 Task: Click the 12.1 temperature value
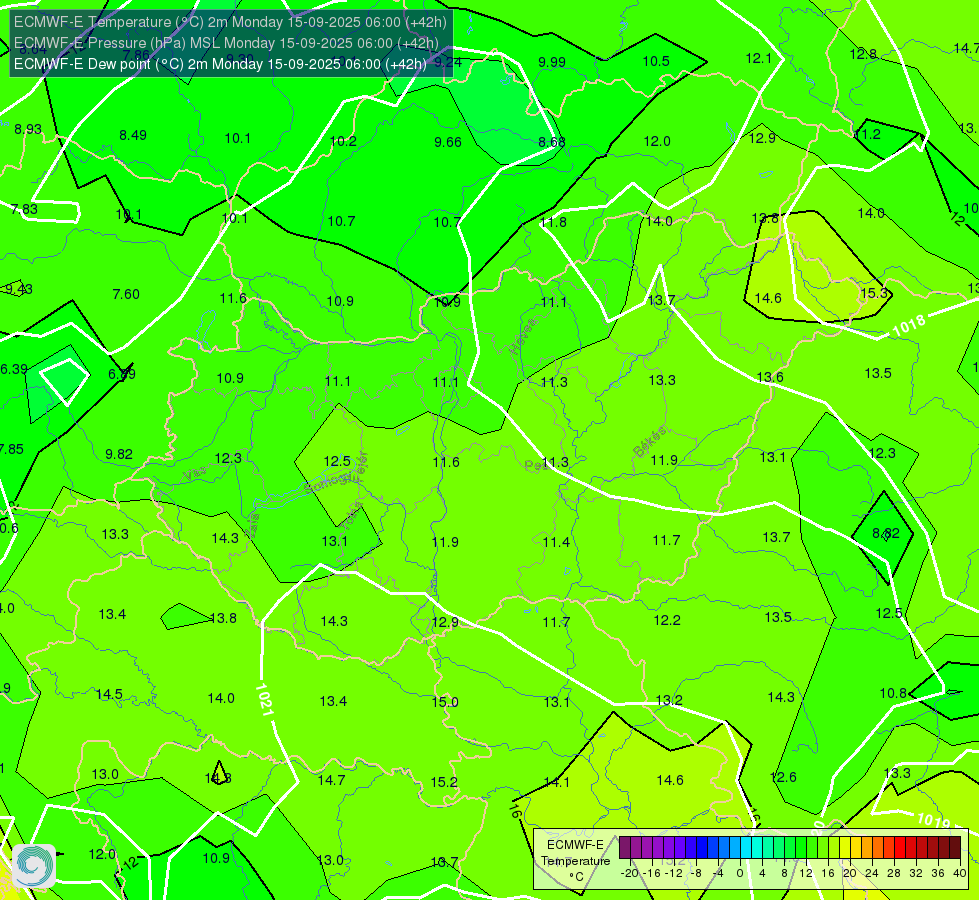coord(759,58)
